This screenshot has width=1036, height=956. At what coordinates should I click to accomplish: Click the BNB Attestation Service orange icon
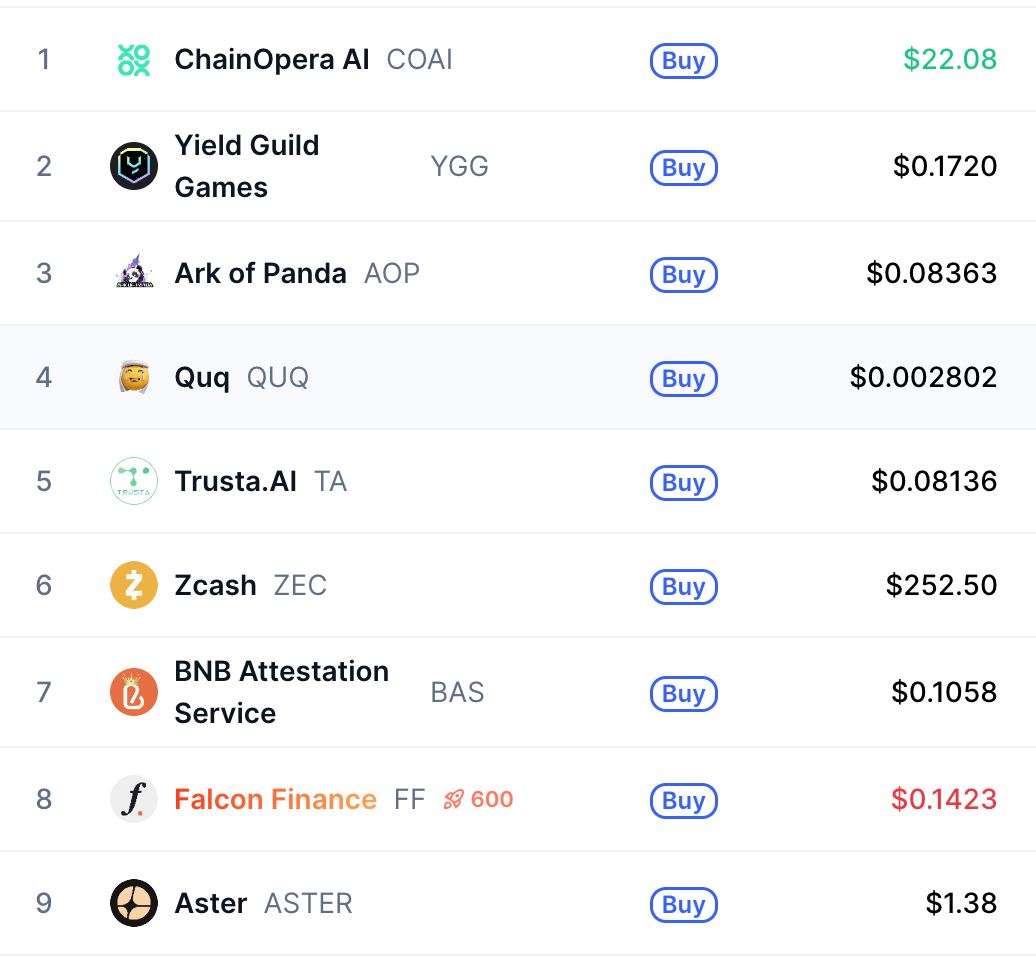(133, 692)
